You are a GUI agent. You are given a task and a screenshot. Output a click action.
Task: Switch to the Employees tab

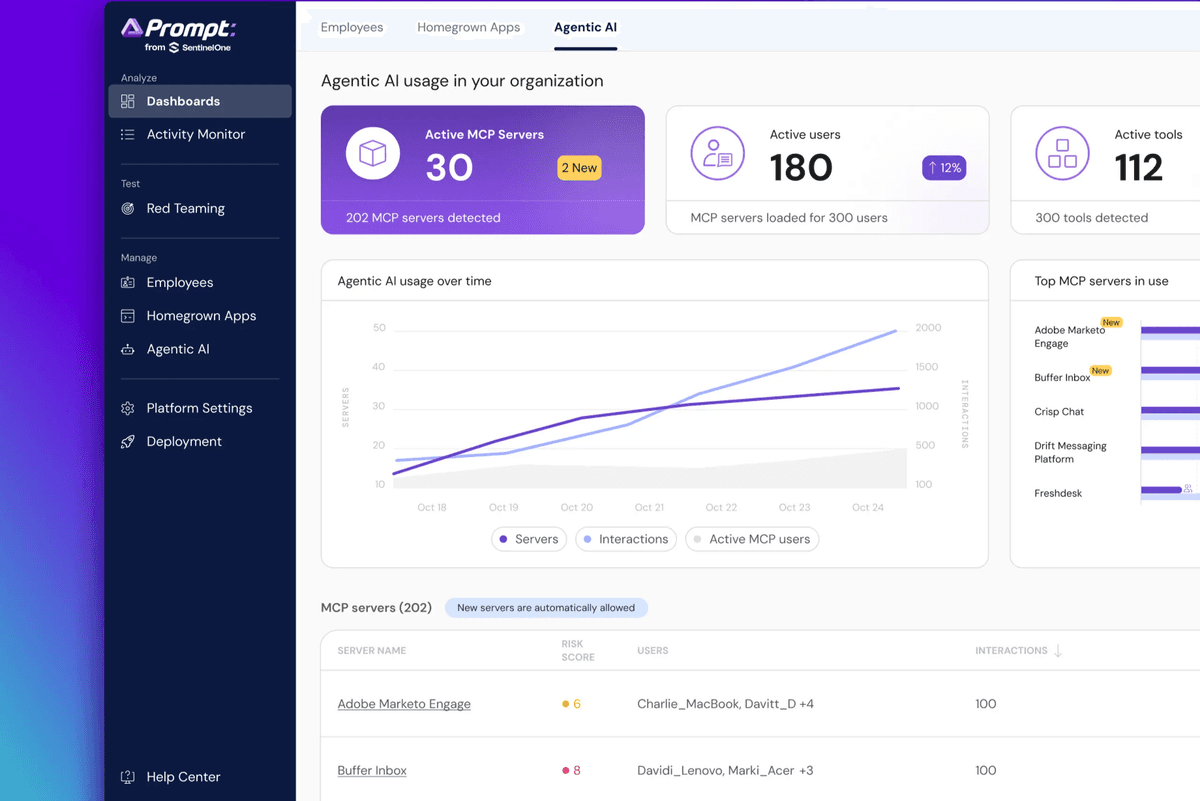pos(352,27)
